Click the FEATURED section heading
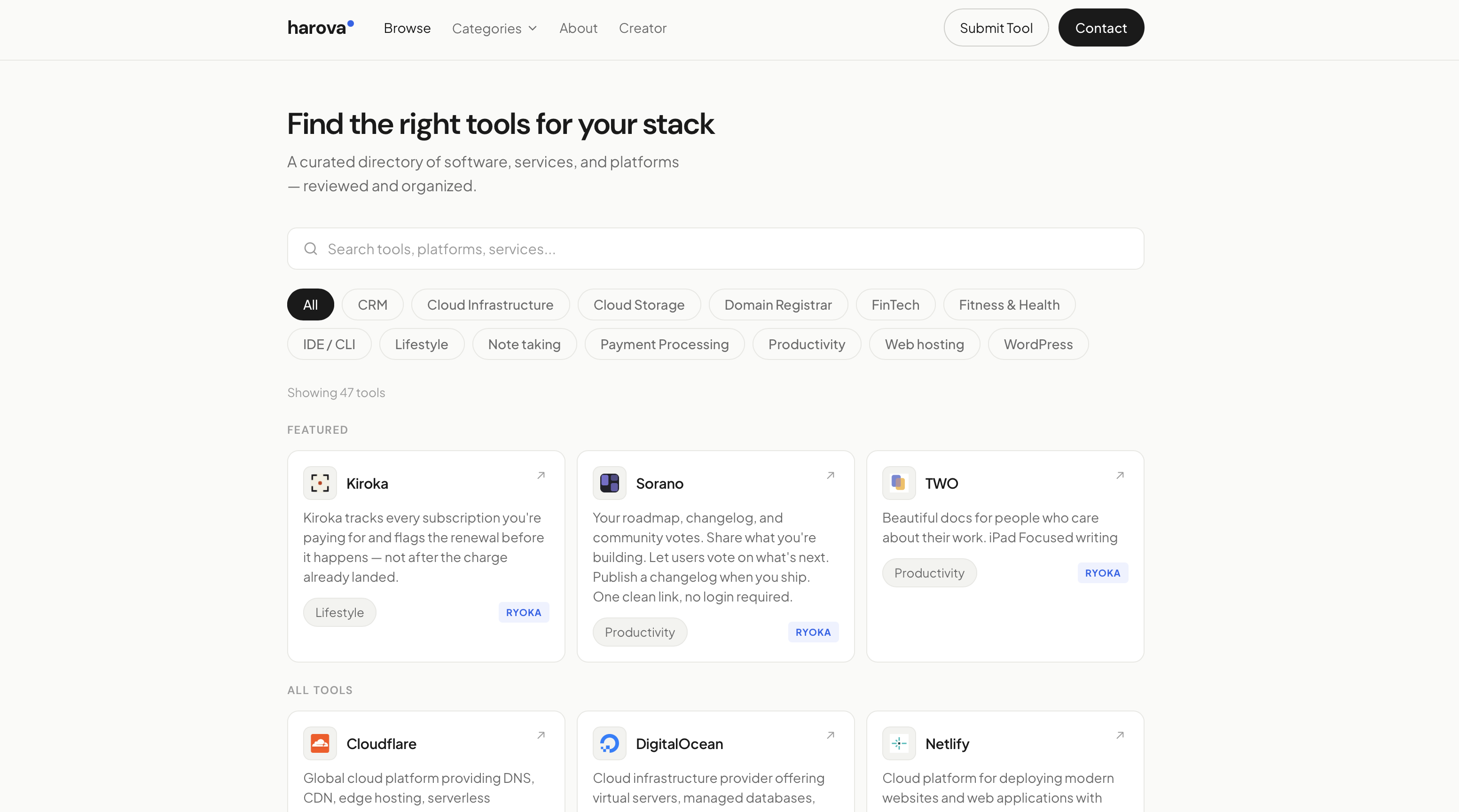 click(x=317, y=430)
